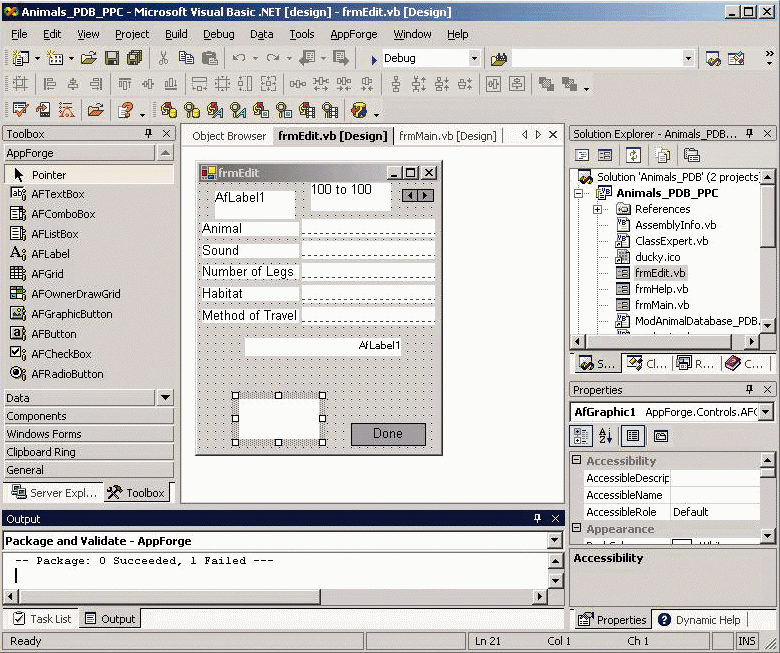Image resolution: width=780 pixels, height=653 pixels.
Task: Select the AFRadioButton toolbox item
Action: click(66, 374)
